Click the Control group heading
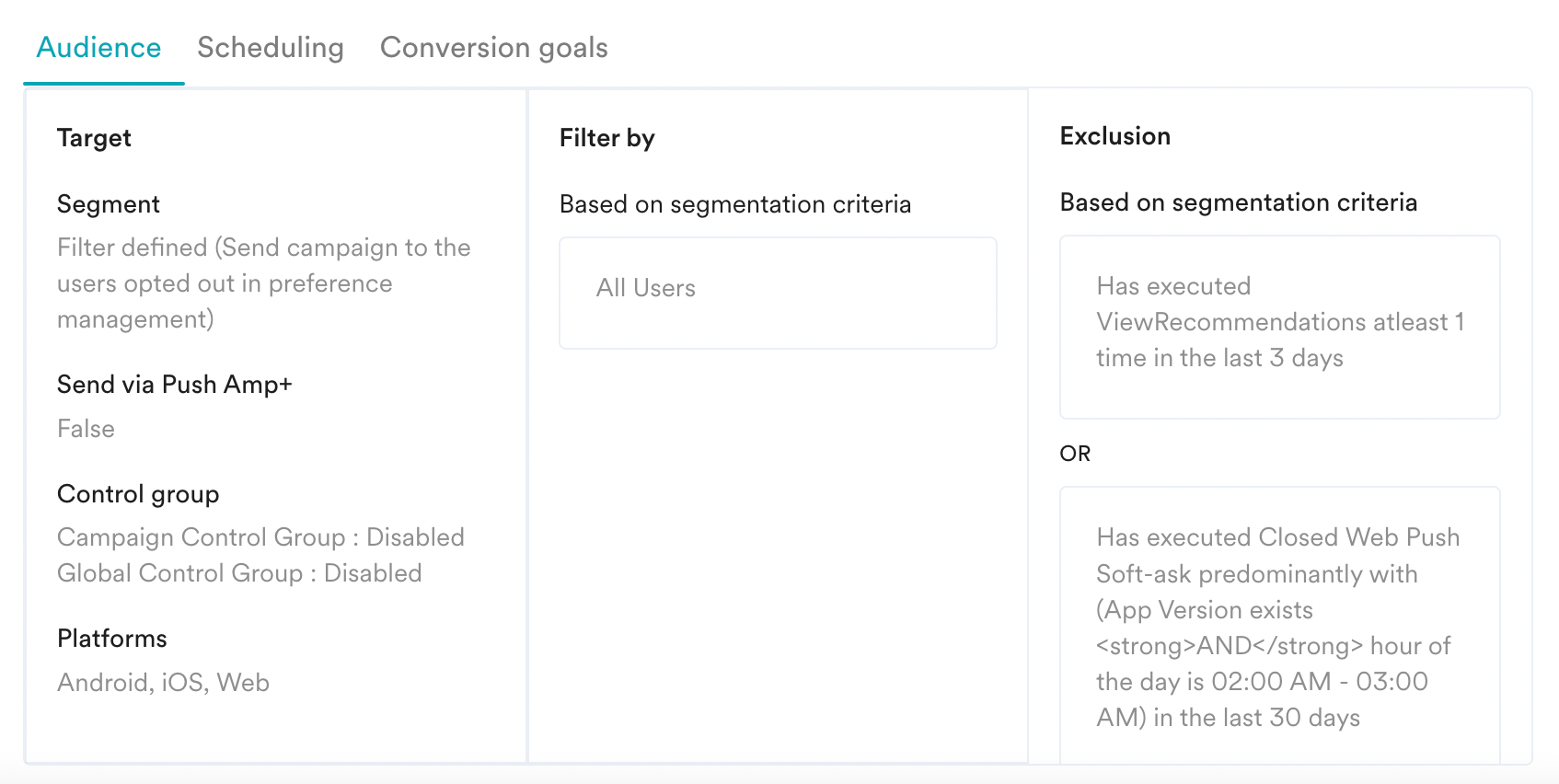The height and width of the screenshot is (784, 1559). point(138,494)
